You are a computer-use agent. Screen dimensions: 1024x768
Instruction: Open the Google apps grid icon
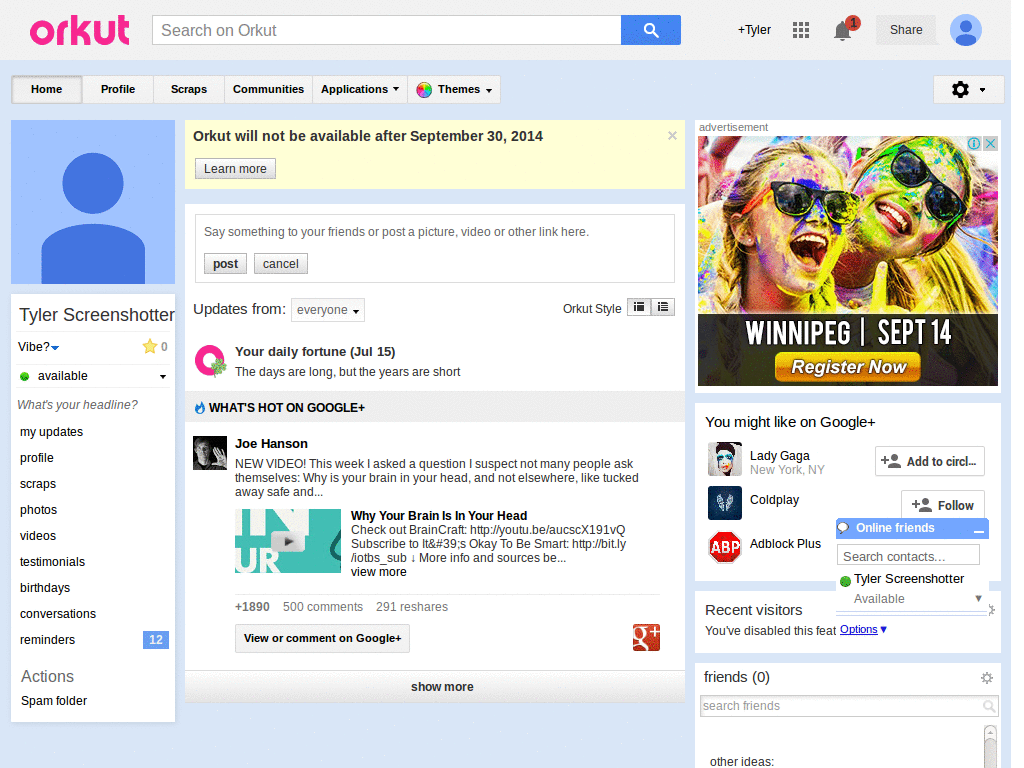pyautogui.click(x=801, y=30)
